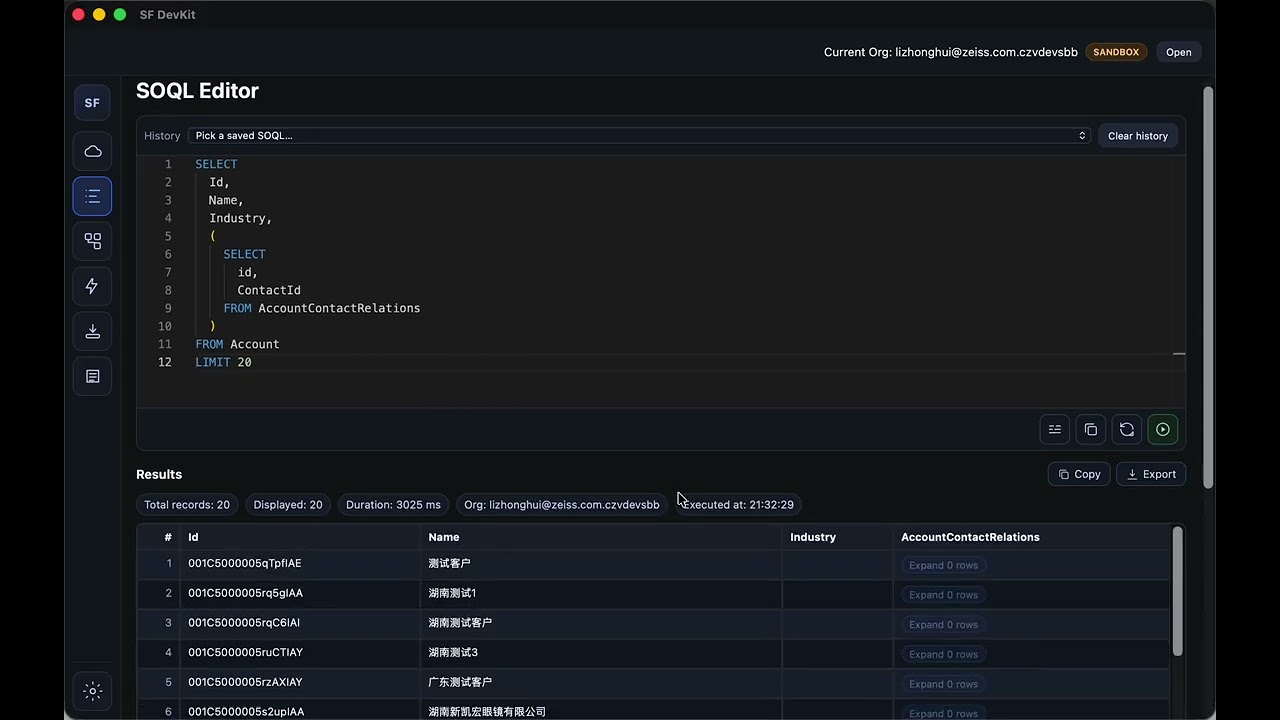
Task: Click the circular arrows icon below the editor
Action: 1127,430
